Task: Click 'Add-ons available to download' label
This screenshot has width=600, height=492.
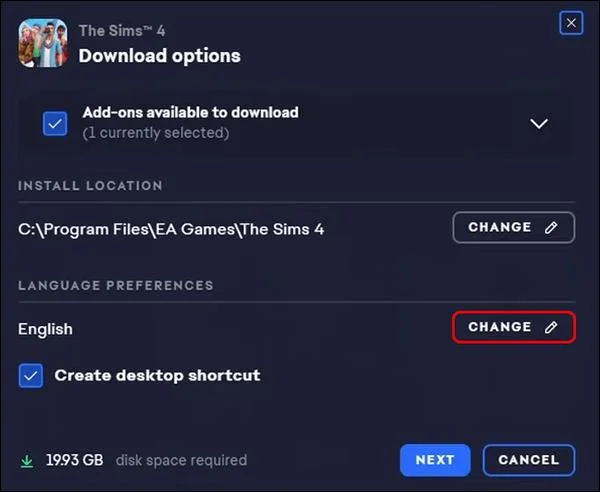Action: [x=190, y=113]
